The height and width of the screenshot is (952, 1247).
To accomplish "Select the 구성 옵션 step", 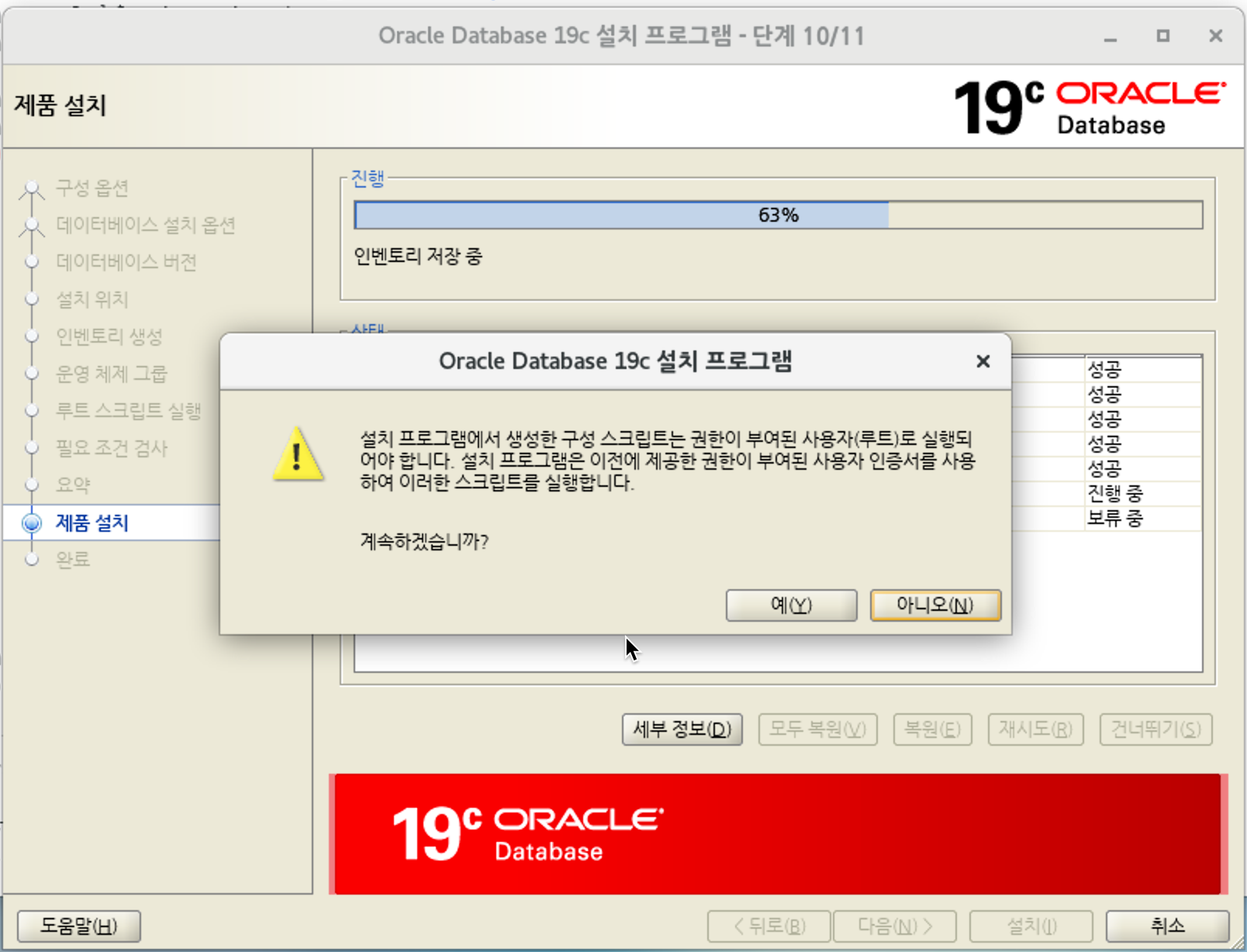I will (x=92, y=188).
